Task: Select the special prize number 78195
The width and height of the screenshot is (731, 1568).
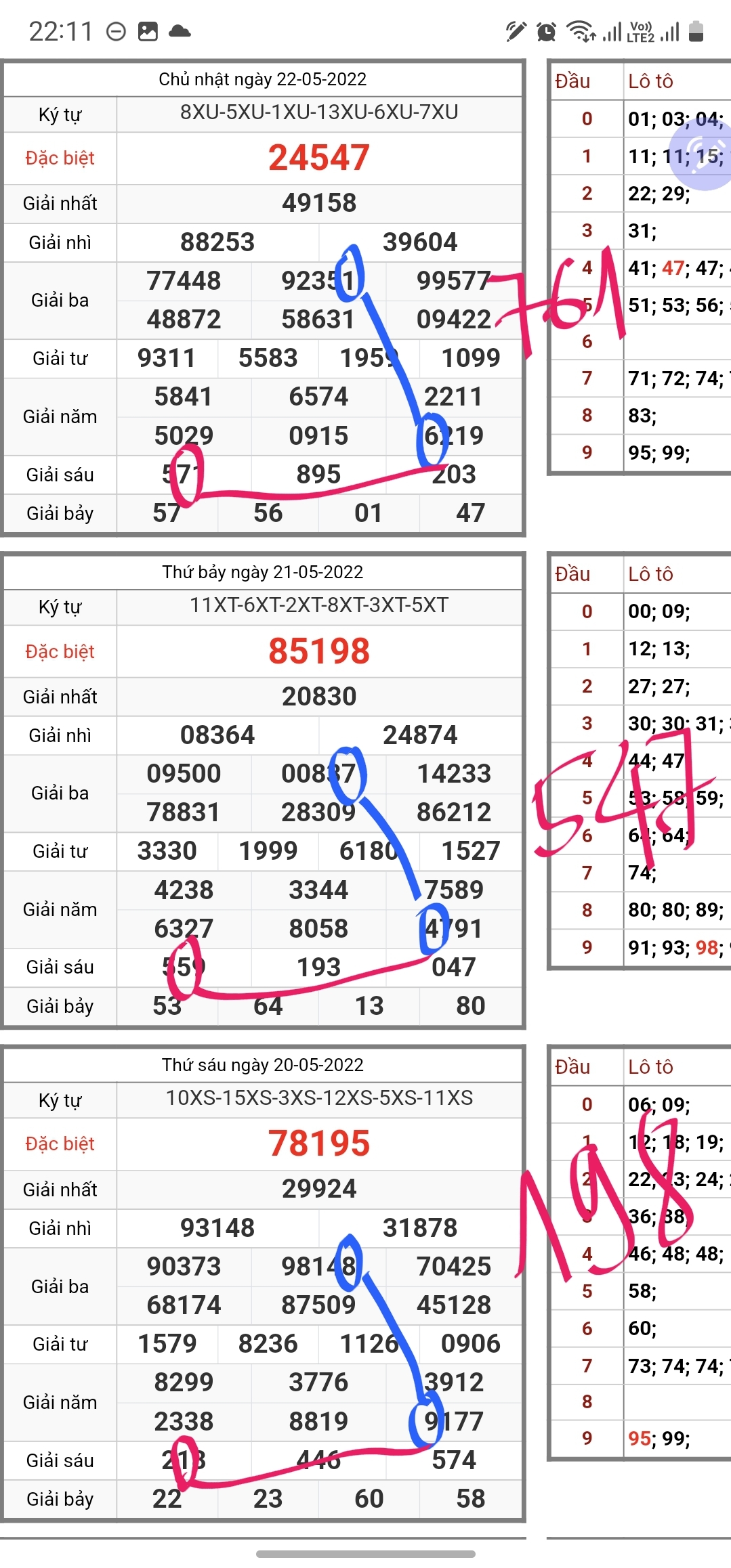Action: (x=318, y=1144)
